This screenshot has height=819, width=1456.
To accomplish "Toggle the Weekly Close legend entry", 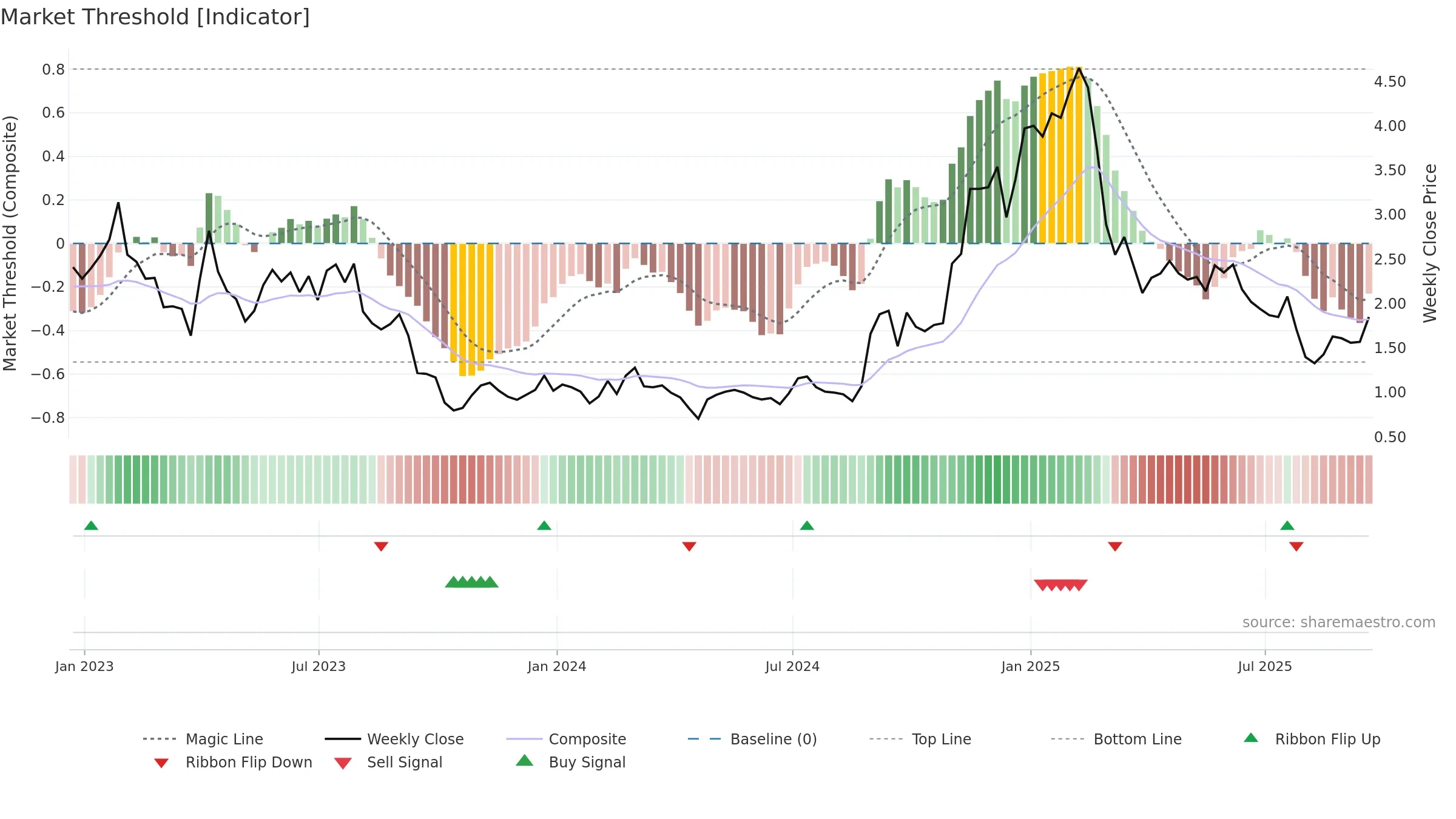I will [x=394, y=739].
